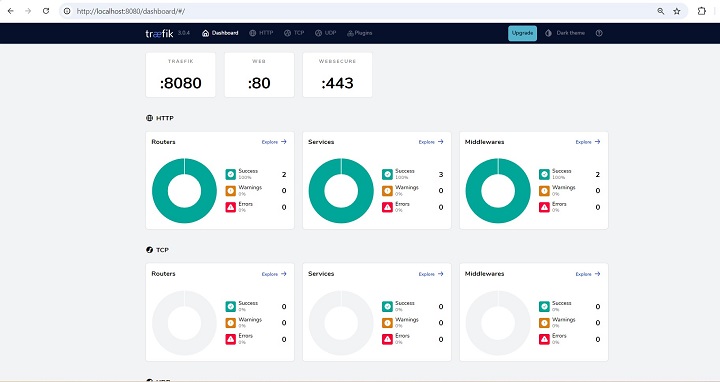Bookmark page with star icon
Image resolution: width=720 pixels, height=382 pixels.
pos(677,11)
